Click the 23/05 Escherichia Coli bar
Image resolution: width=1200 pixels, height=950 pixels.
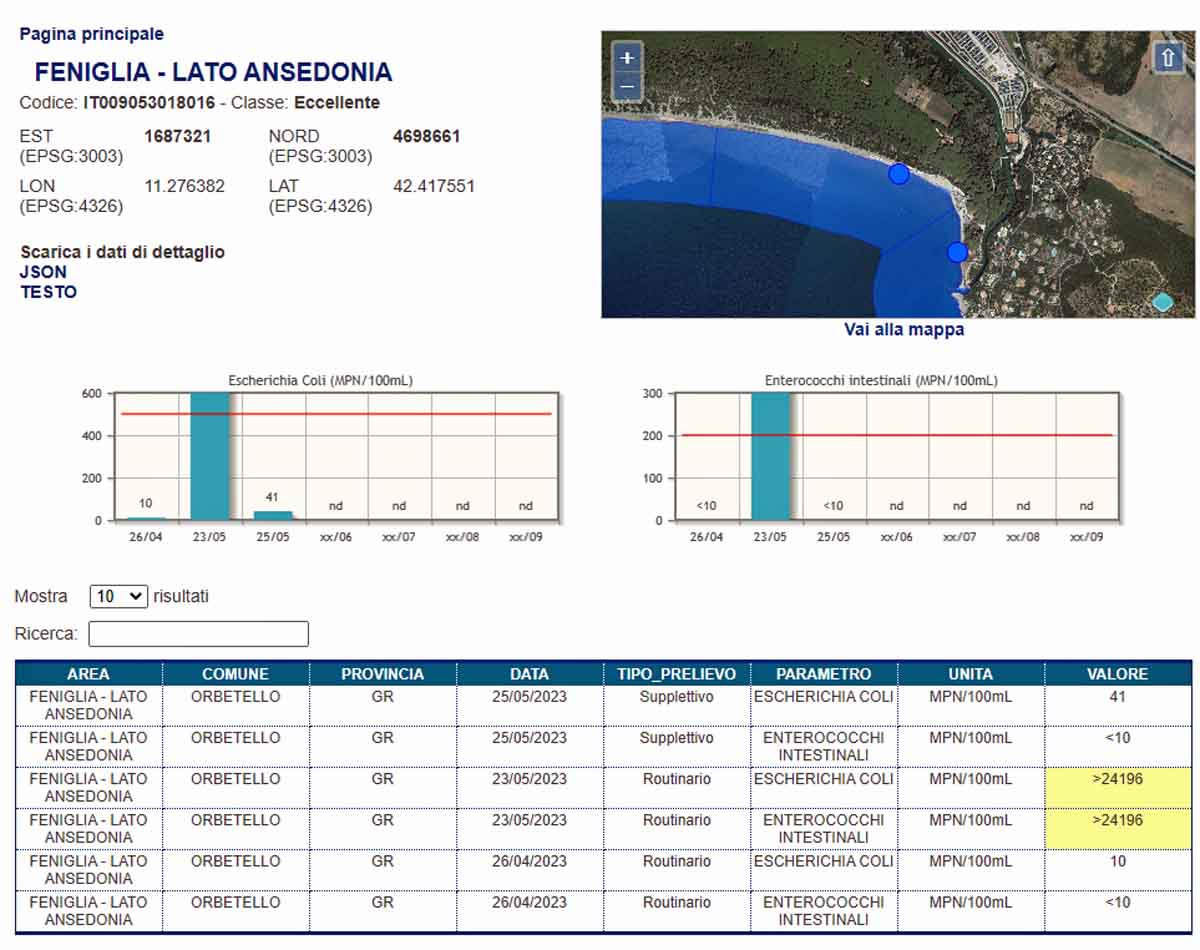[209, 456]
